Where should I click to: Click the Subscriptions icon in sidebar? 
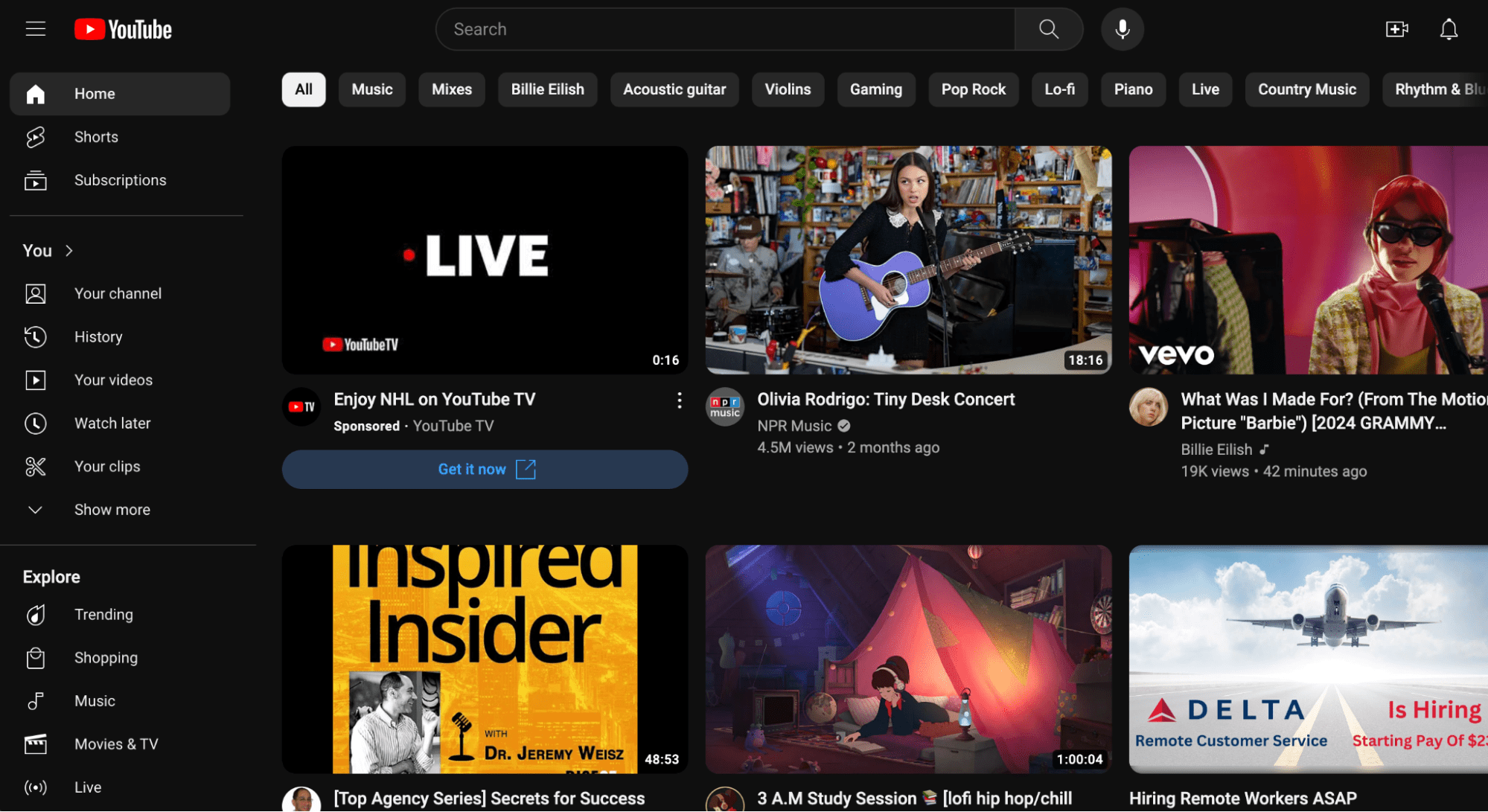[x=36, y=180]
